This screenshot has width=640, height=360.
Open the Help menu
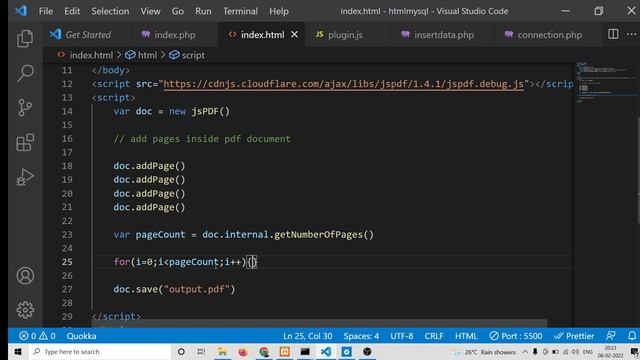tap(279, 11)
